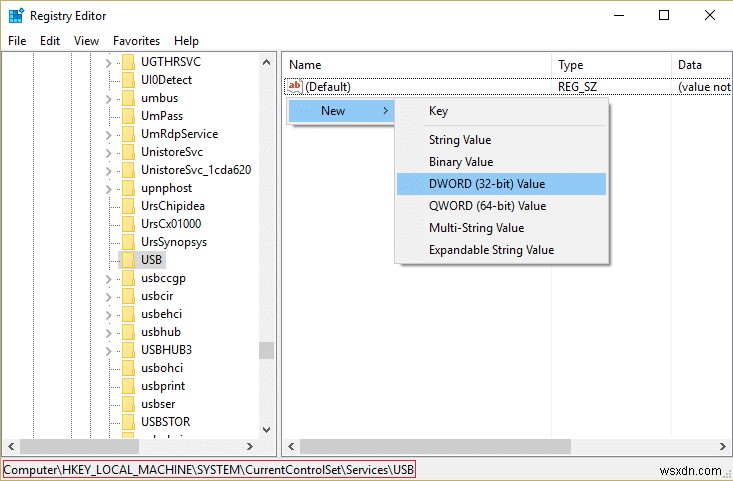Choose Binary Value in the submenu
The image size is (733, 481).
501,162
